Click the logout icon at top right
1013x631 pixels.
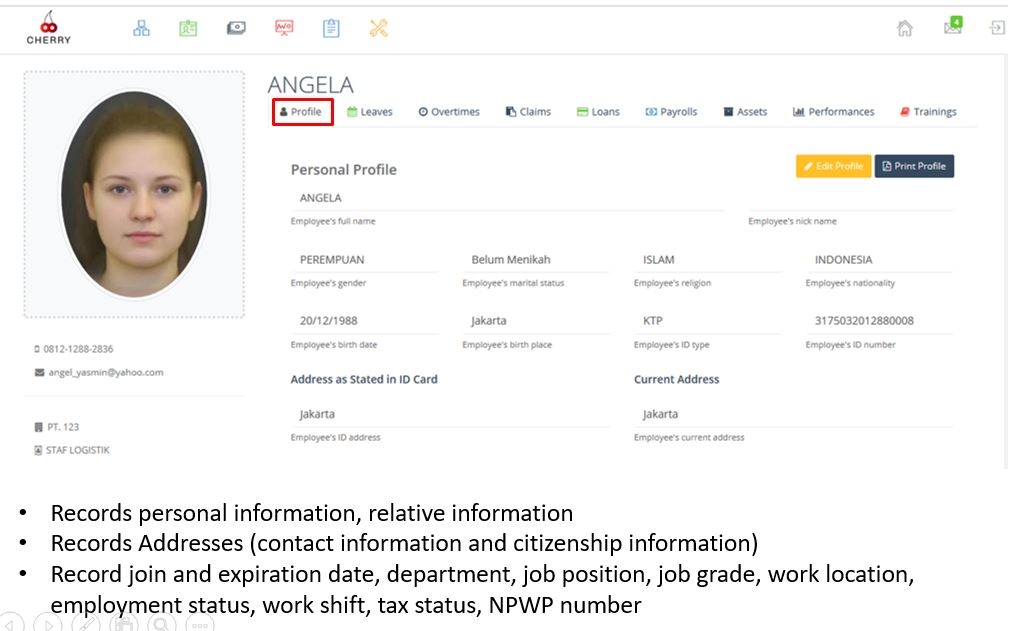coord(997,28)
